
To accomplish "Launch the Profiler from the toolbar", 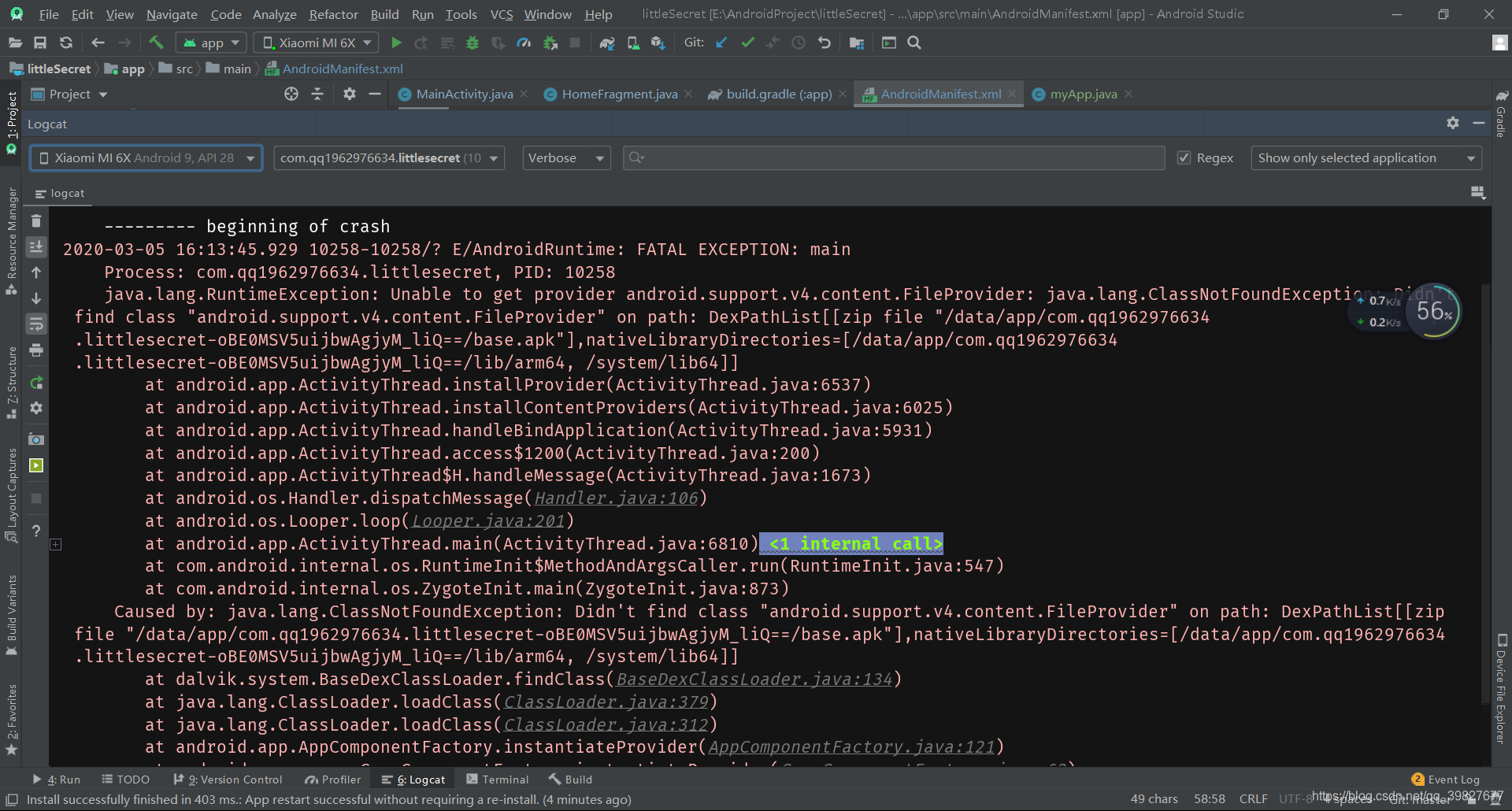I will (524, 43).
